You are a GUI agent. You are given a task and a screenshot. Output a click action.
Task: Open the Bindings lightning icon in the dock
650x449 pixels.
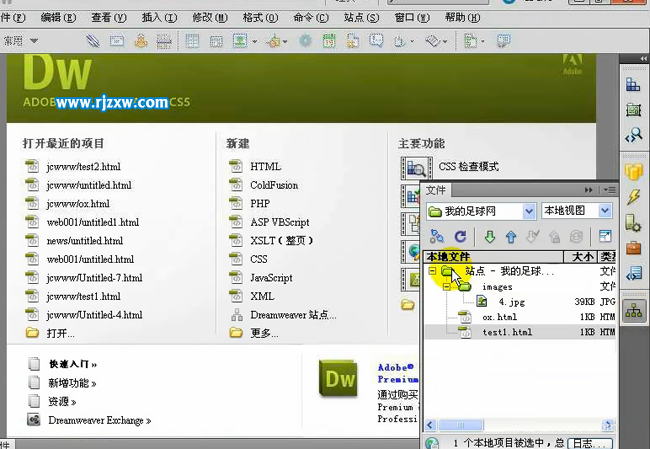(633, 197)
